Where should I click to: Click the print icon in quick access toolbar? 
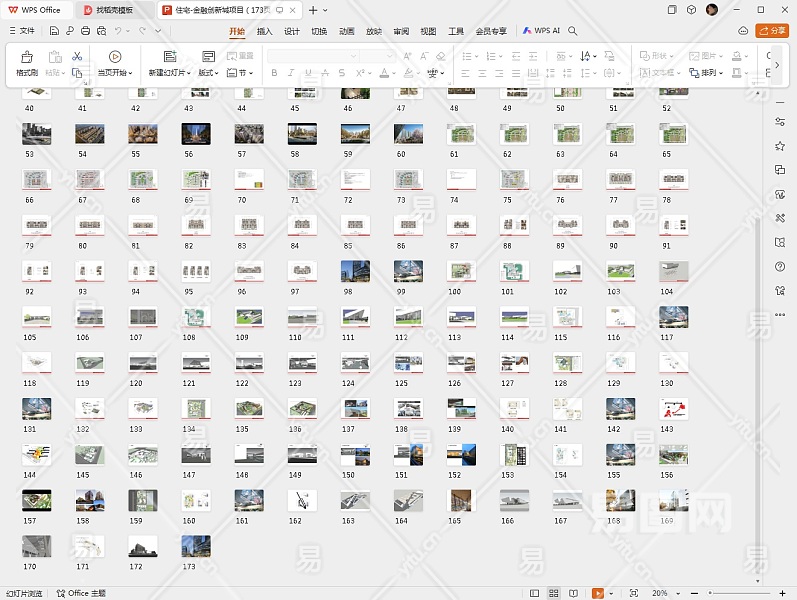(86, 31)
